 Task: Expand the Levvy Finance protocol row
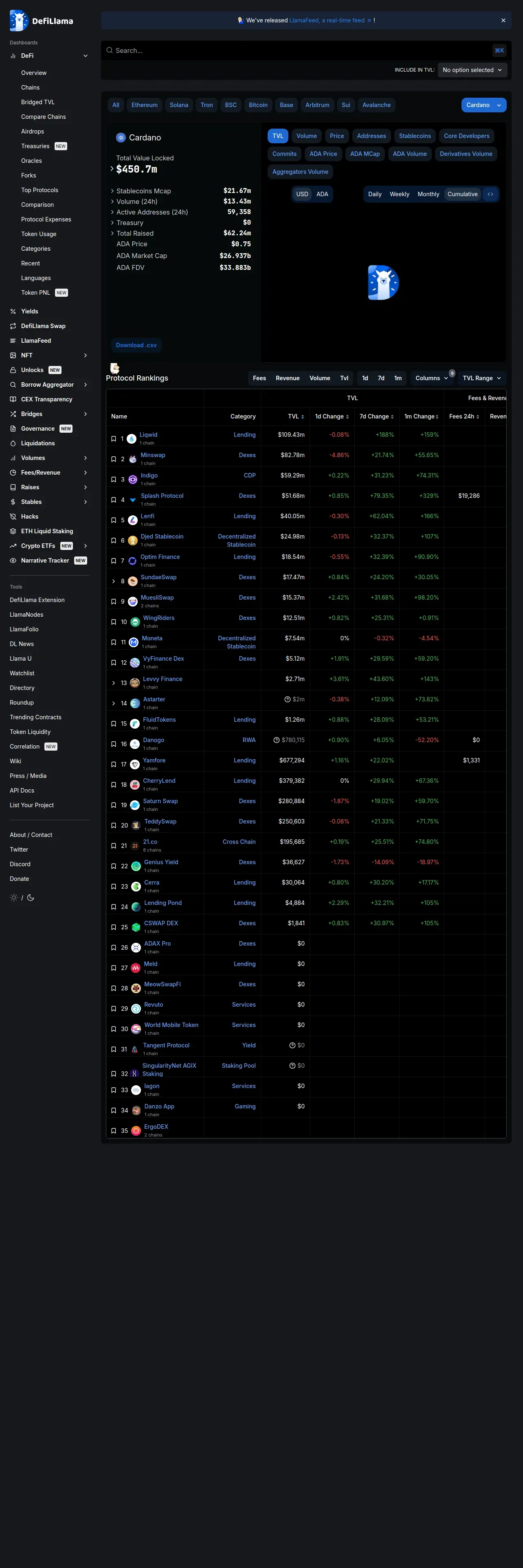coord(113,683)
